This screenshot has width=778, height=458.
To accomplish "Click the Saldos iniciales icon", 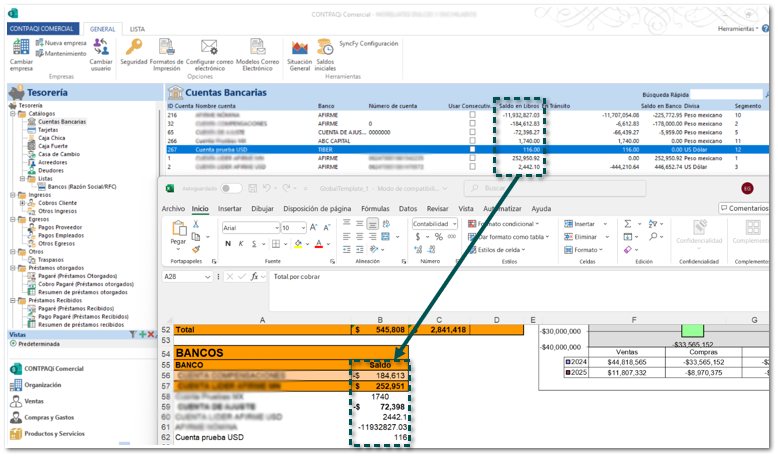I will point(325,48).
